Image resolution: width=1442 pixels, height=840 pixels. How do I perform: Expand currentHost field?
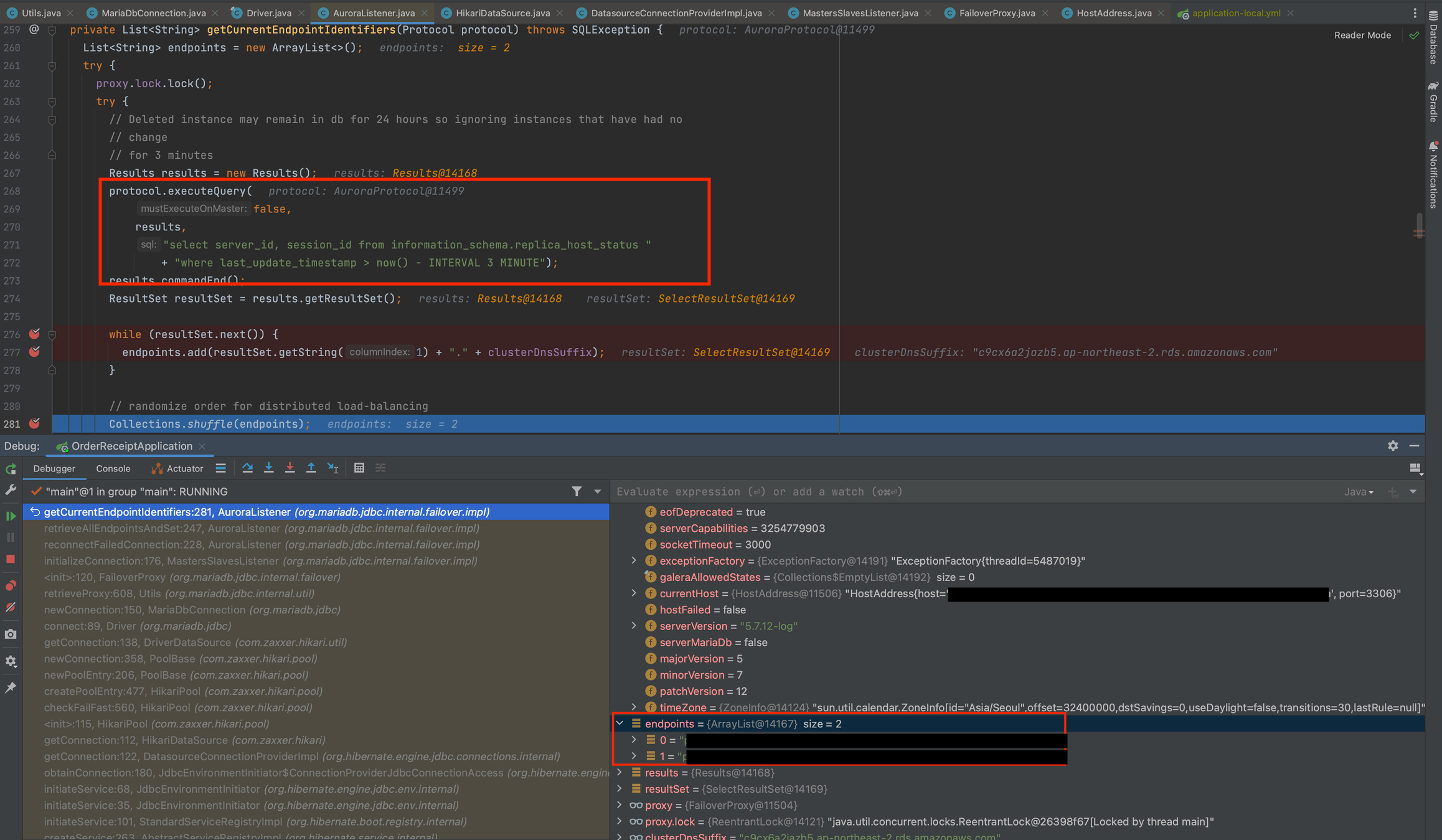[x=634, y=593]
